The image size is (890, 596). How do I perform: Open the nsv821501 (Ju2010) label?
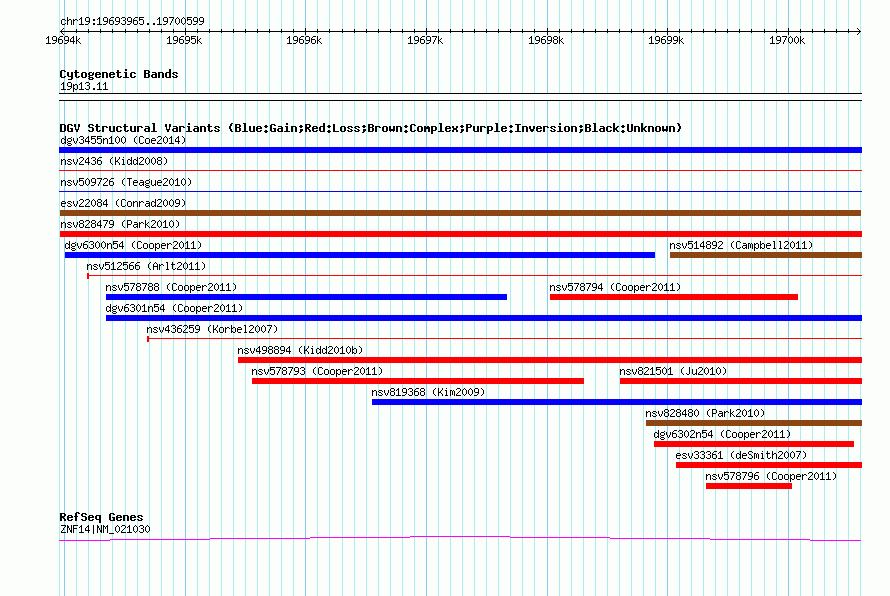coord(673,371)
